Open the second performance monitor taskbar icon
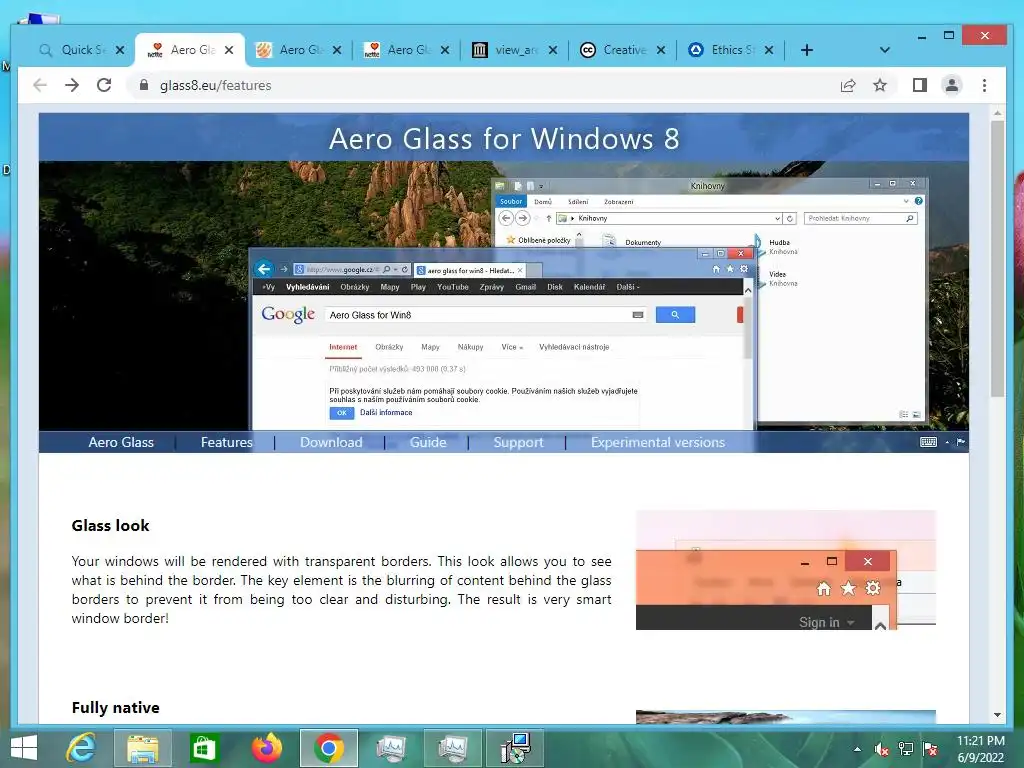Viewport: 1024px width, 768px height. tap(453, 748)
